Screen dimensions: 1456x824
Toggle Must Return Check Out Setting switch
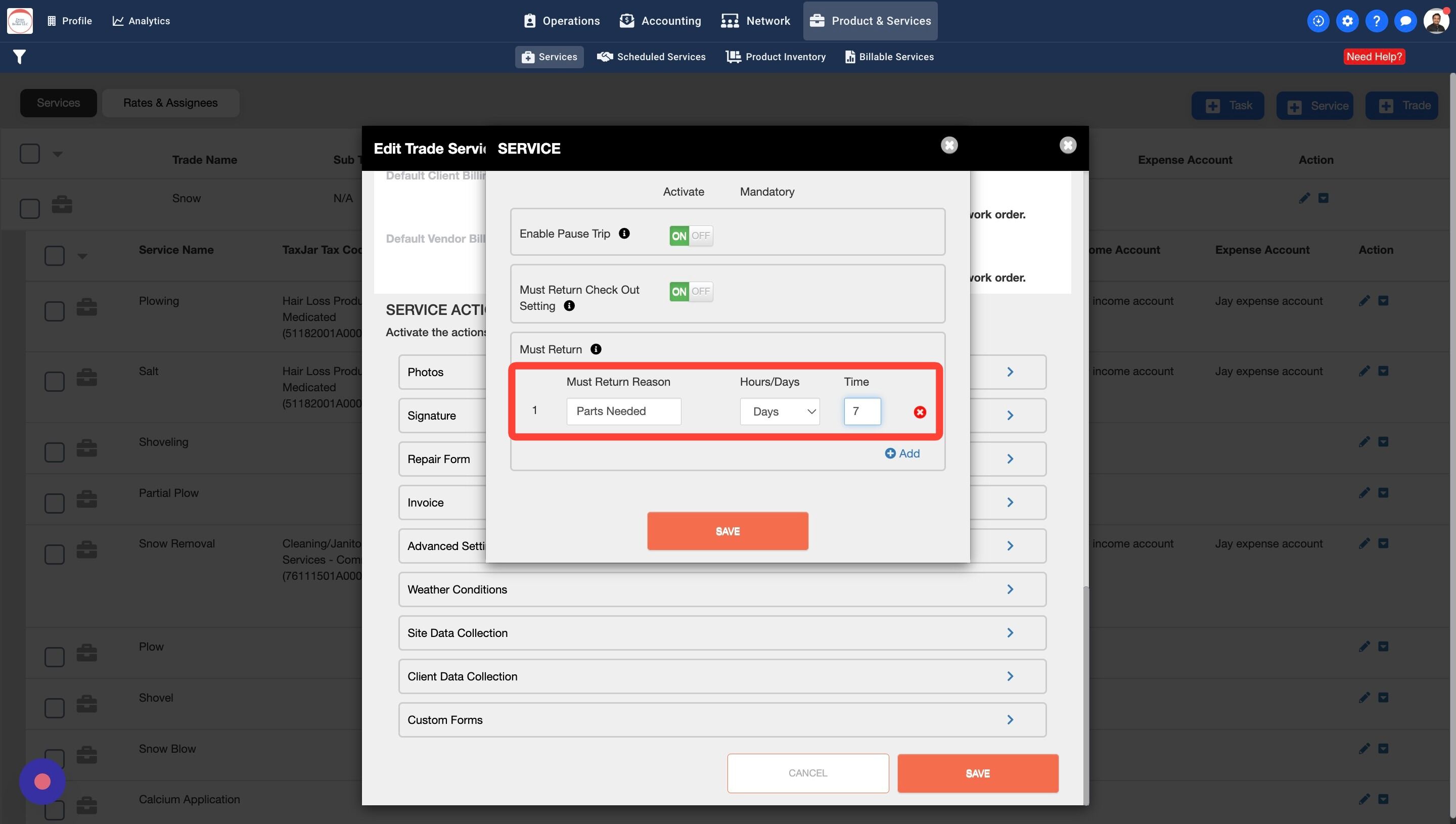click(x=691, y=292)
